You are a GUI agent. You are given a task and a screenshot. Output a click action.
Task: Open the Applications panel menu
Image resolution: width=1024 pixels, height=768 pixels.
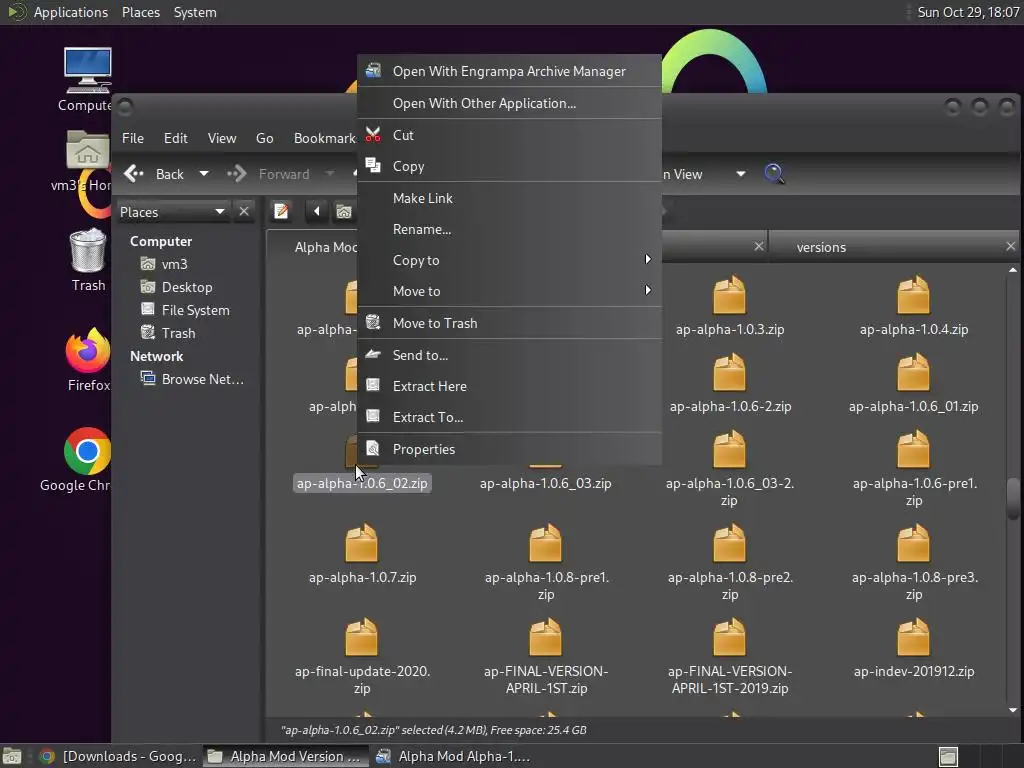[x=71, y=12]
